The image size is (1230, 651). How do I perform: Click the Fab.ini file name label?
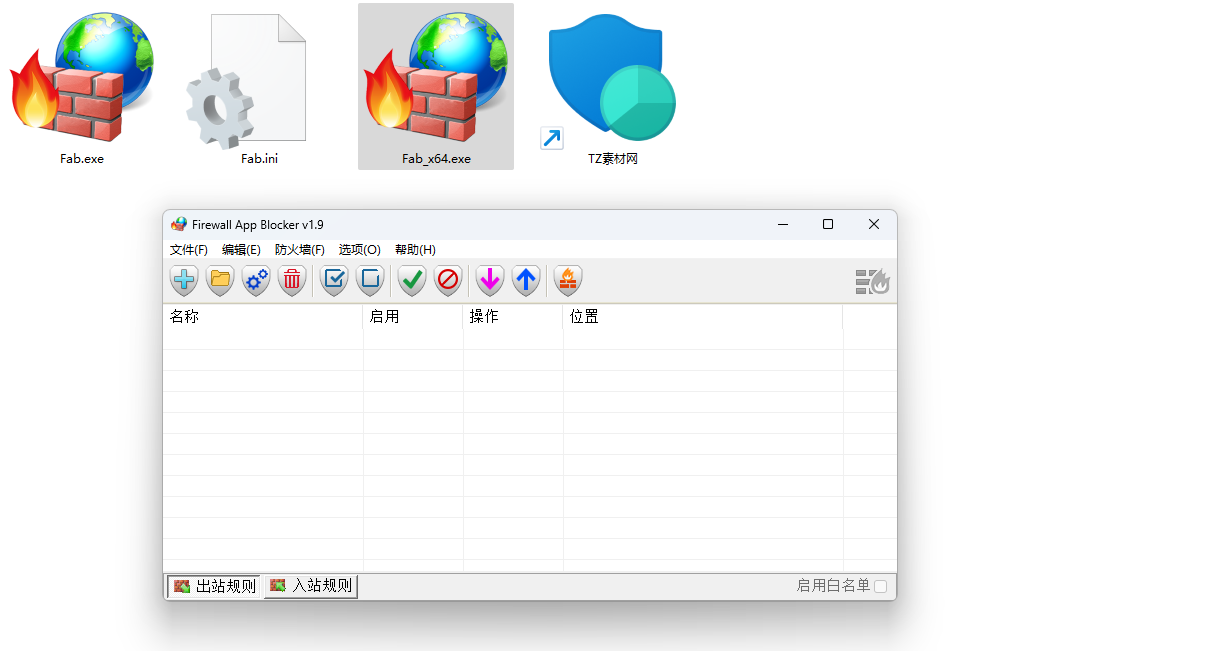259,159
